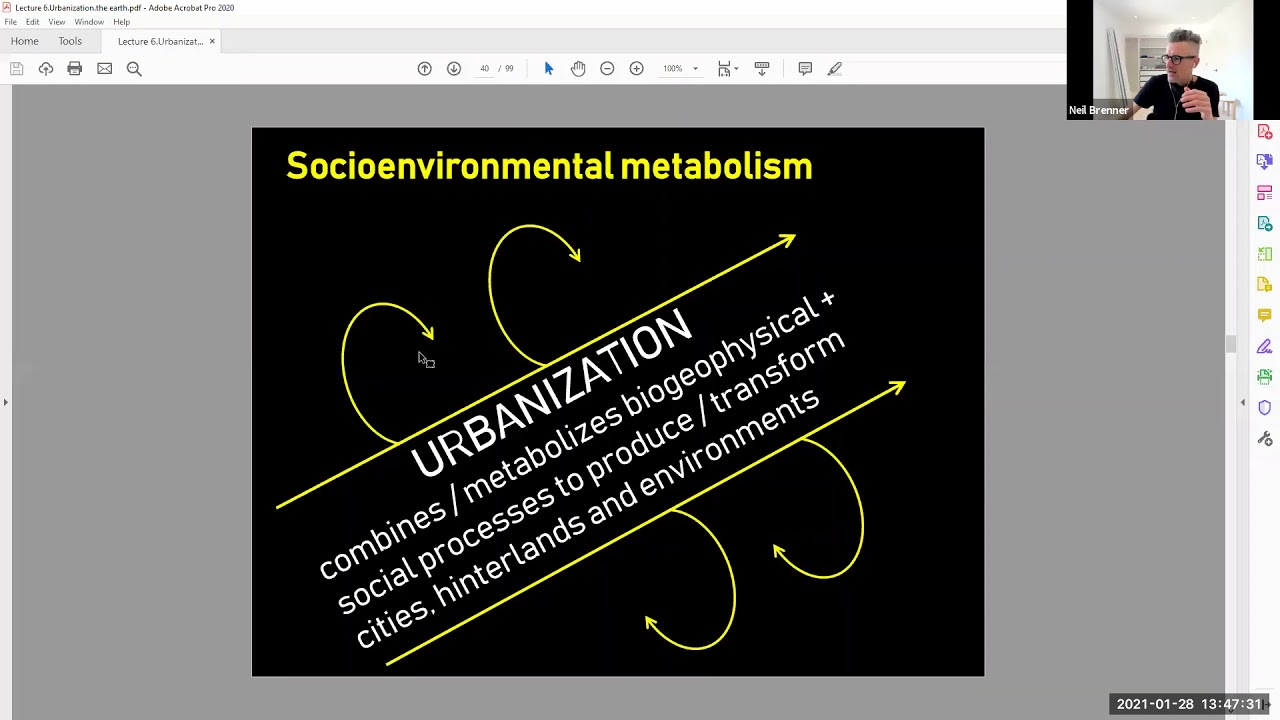Open Organize Pages pink icon

click(x=1265, y=193)
